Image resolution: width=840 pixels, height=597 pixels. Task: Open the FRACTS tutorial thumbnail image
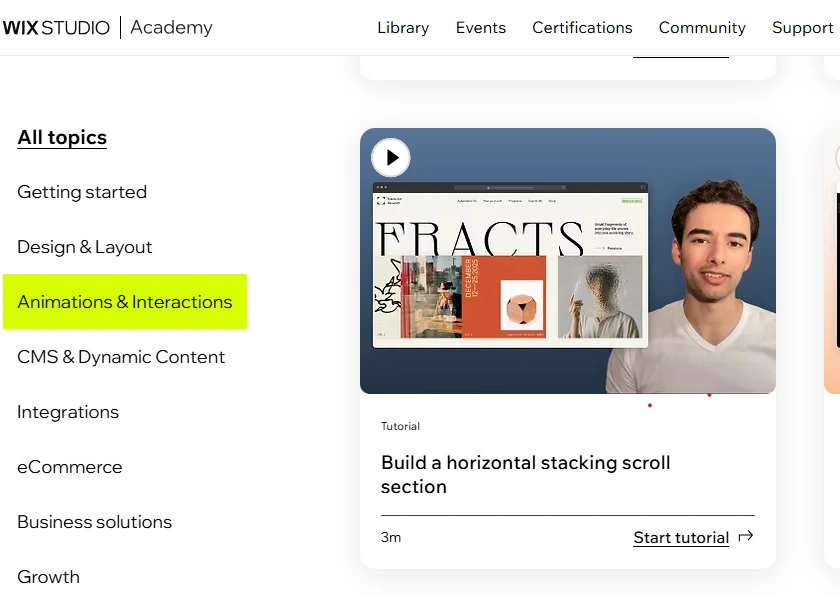[568, 261]
